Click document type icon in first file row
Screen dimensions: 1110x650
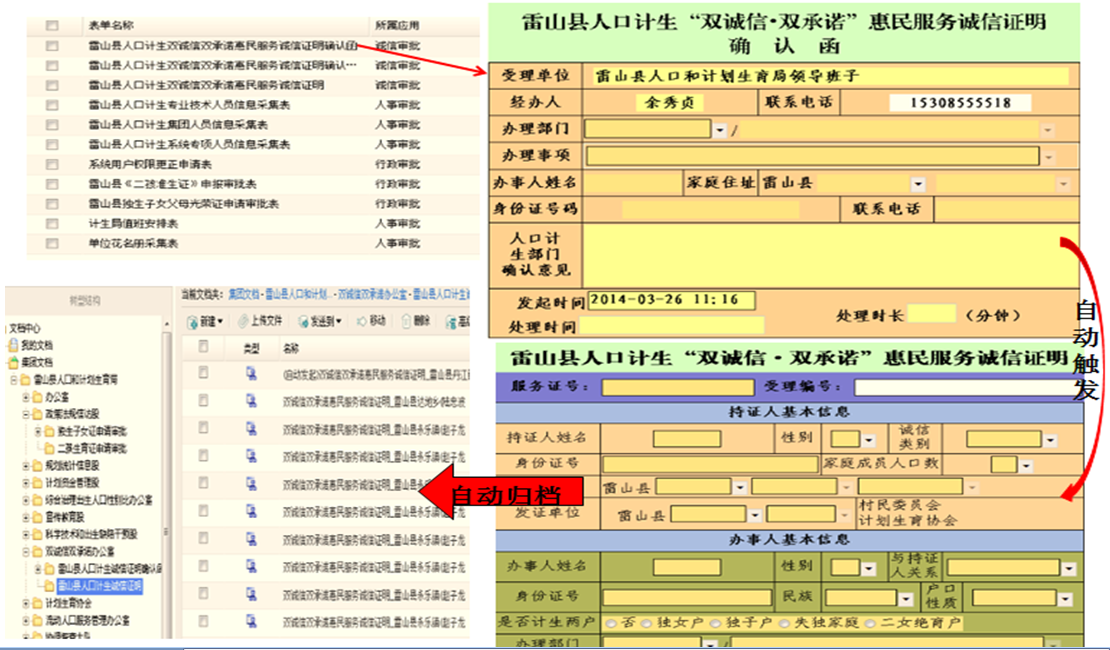coord(251,373)
